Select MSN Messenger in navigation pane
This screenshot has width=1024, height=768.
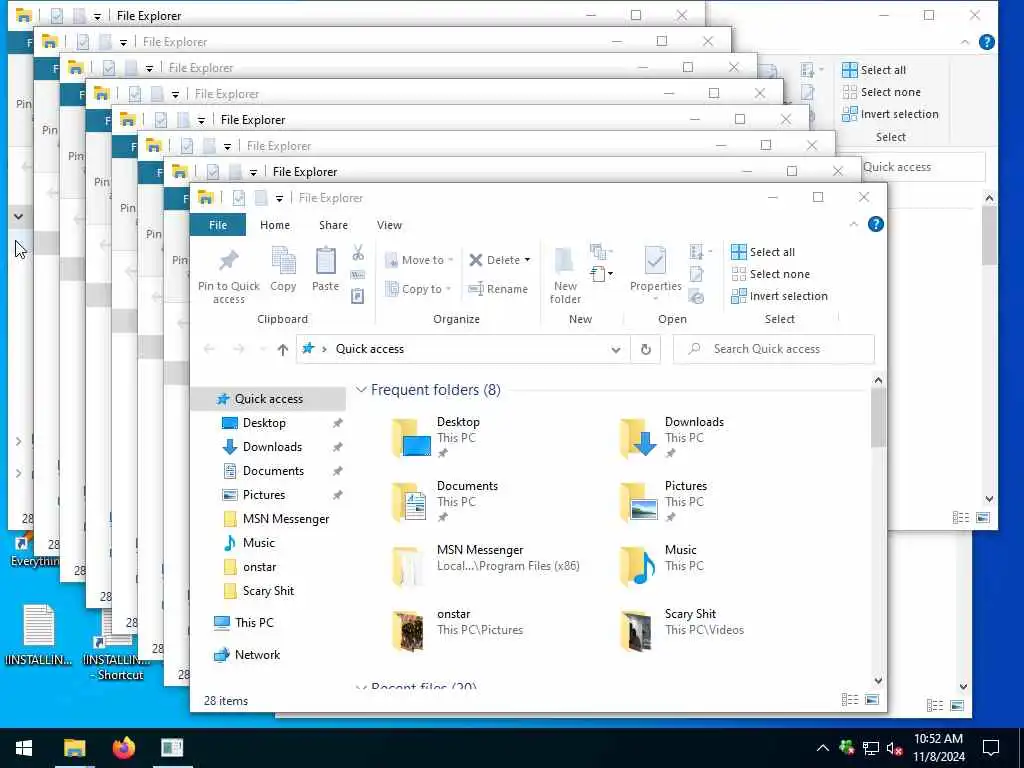[x=286, y=519]
